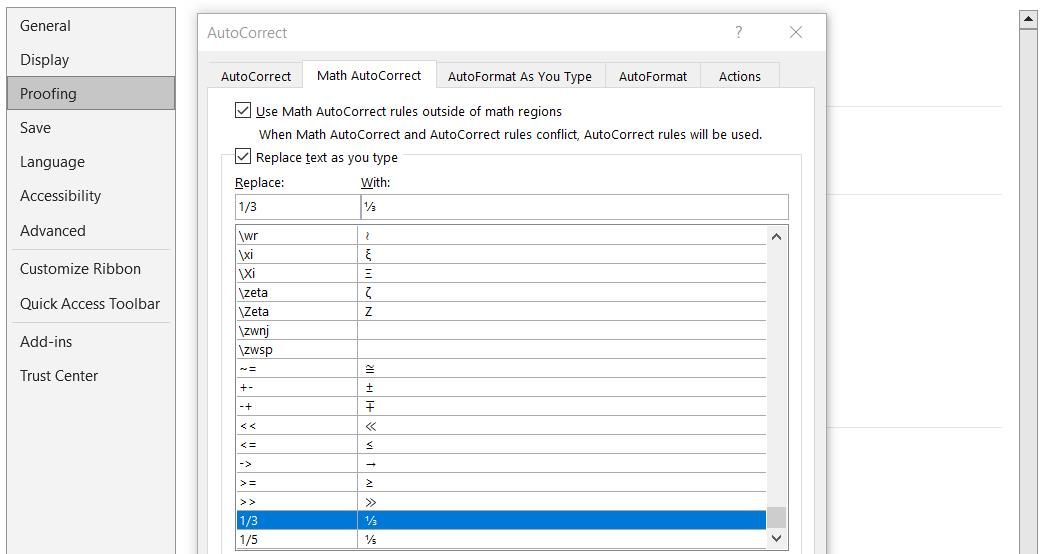Screen dimensions: 1045x554
Task: Select General in Word Options sidebar
Action: pyautogui.click(x=91, y=25)
